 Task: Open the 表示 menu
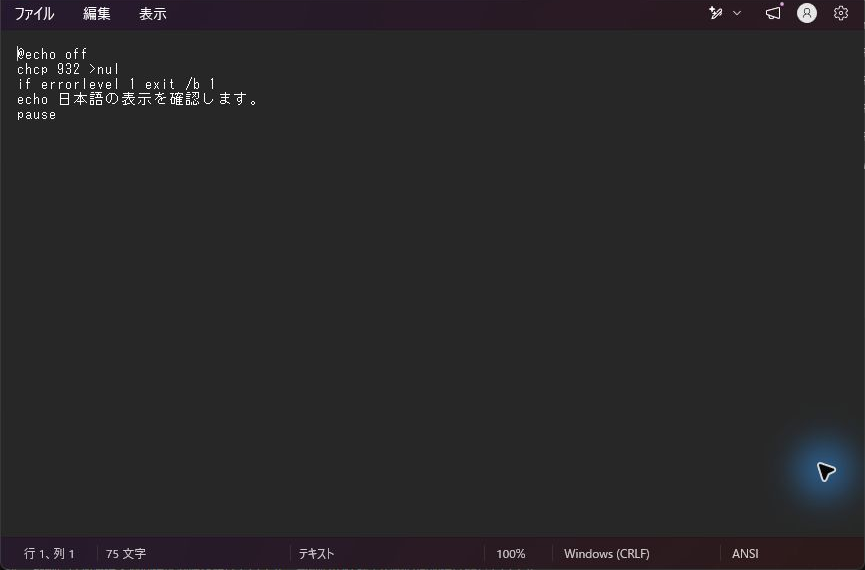(x=153, y=14)
